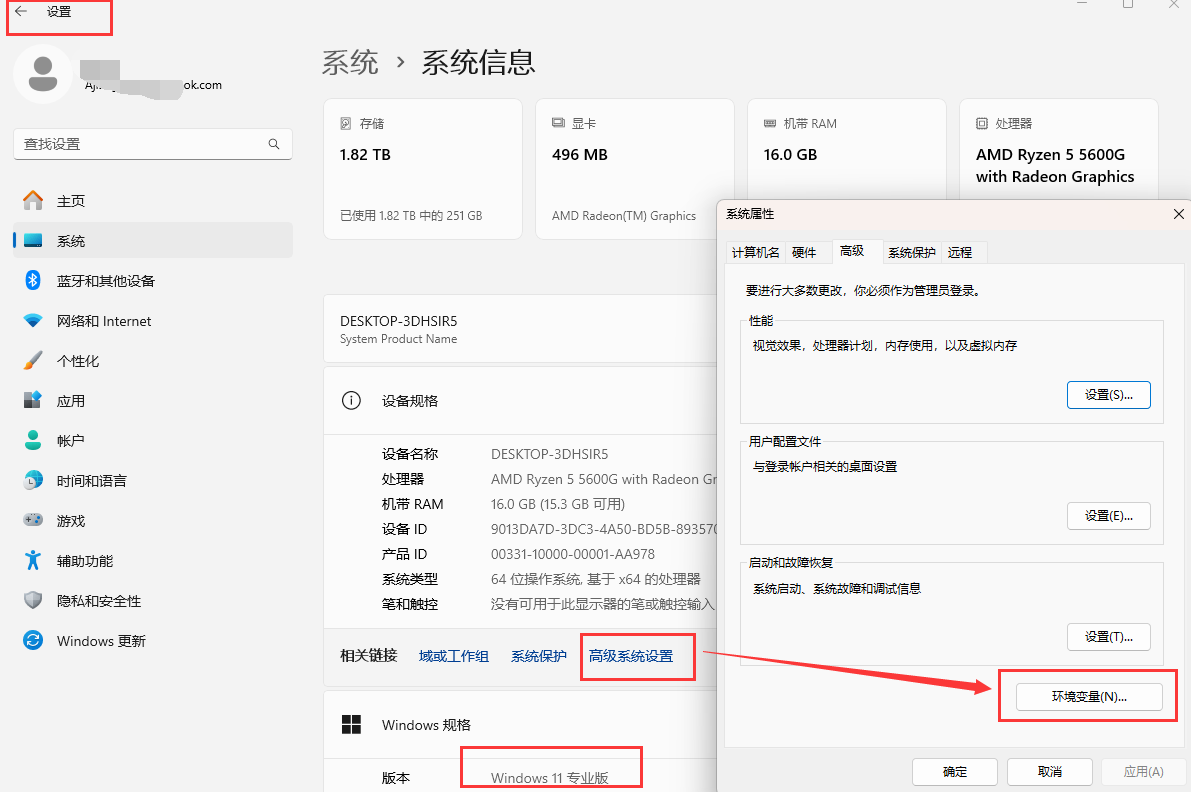This screenshot has width=1191, height=792.
Task: Click the System (系统) monitor icon
Action: 33,241
